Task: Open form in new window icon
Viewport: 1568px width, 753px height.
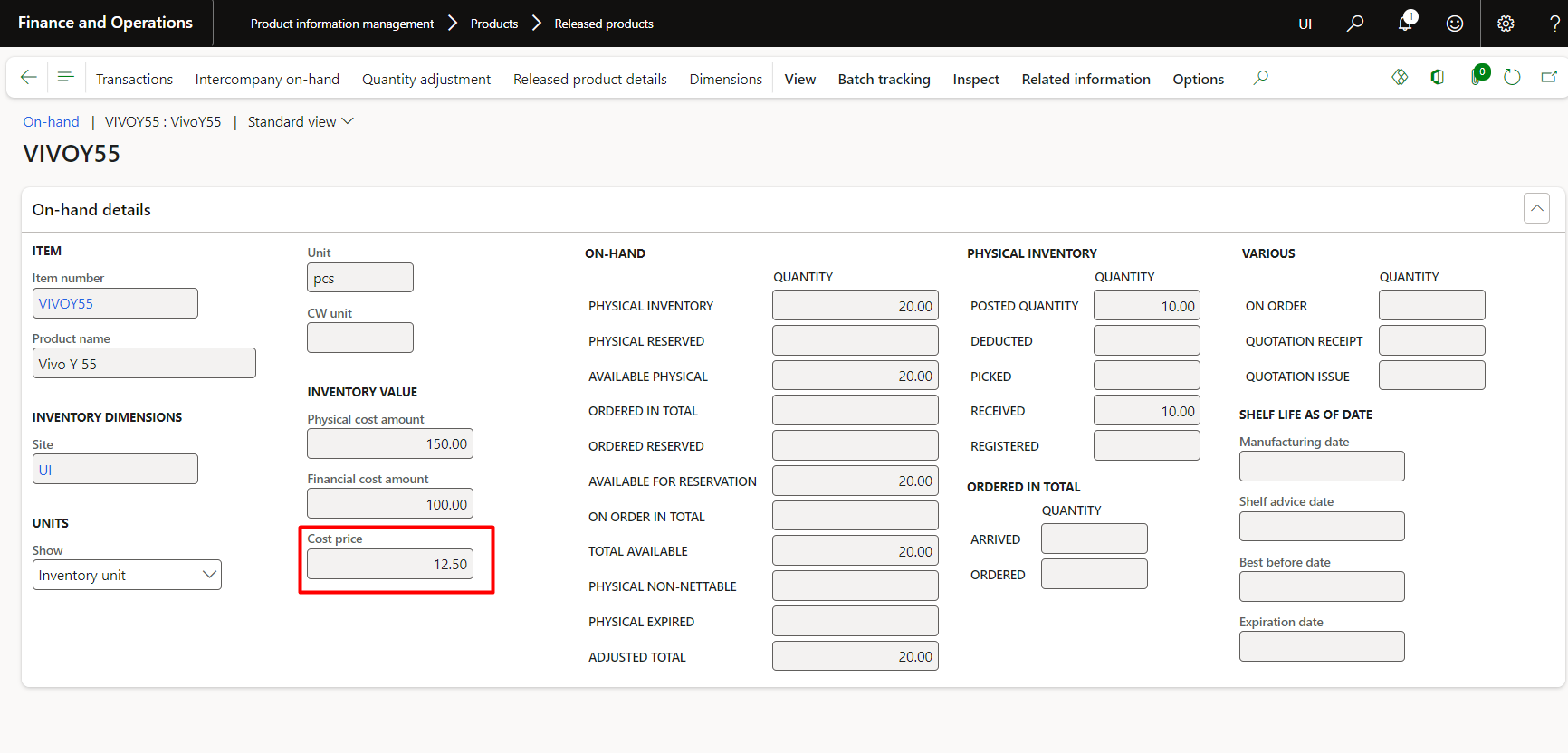Action: [1549, 78]
